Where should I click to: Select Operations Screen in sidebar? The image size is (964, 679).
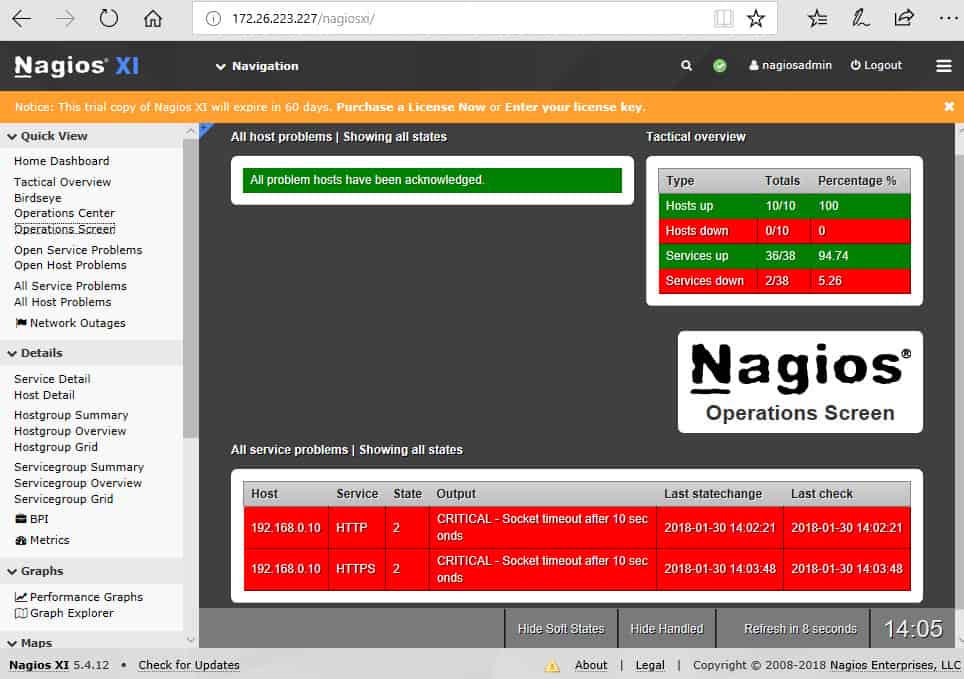65,229
